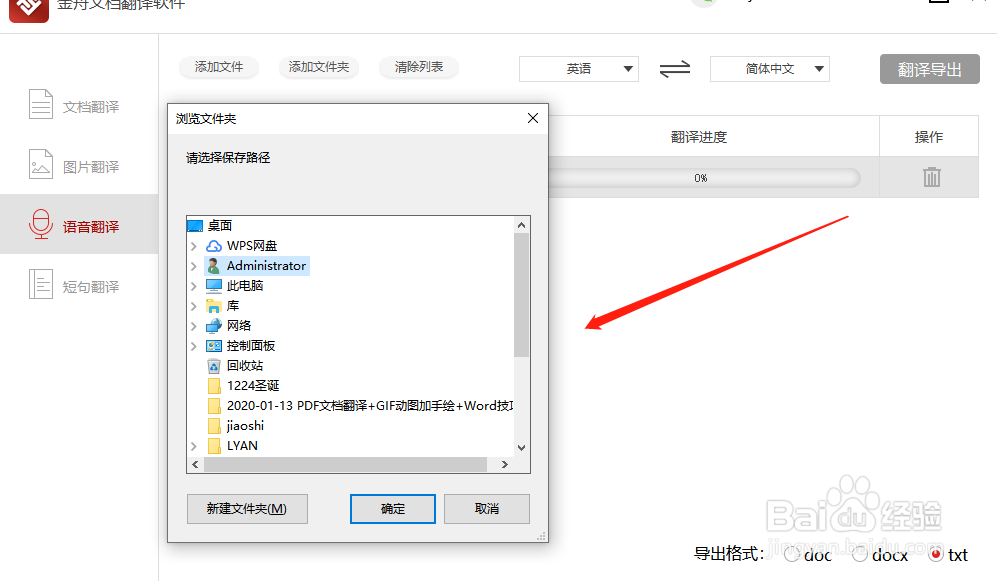Expand the 此电脑 tree node
Viewport: 998px width, 581px height.
pyautogui.click(x=194, y=285)
